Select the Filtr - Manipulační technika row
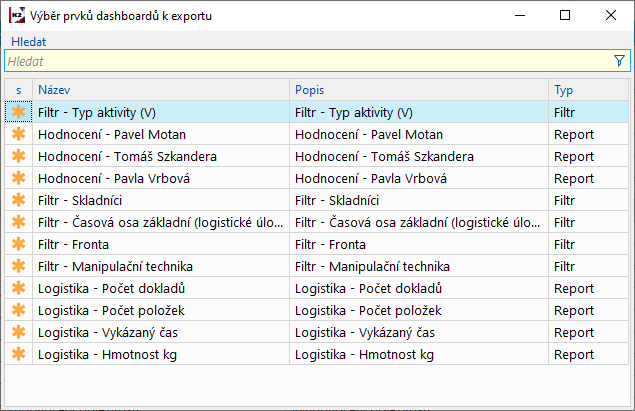 point(160,266)
